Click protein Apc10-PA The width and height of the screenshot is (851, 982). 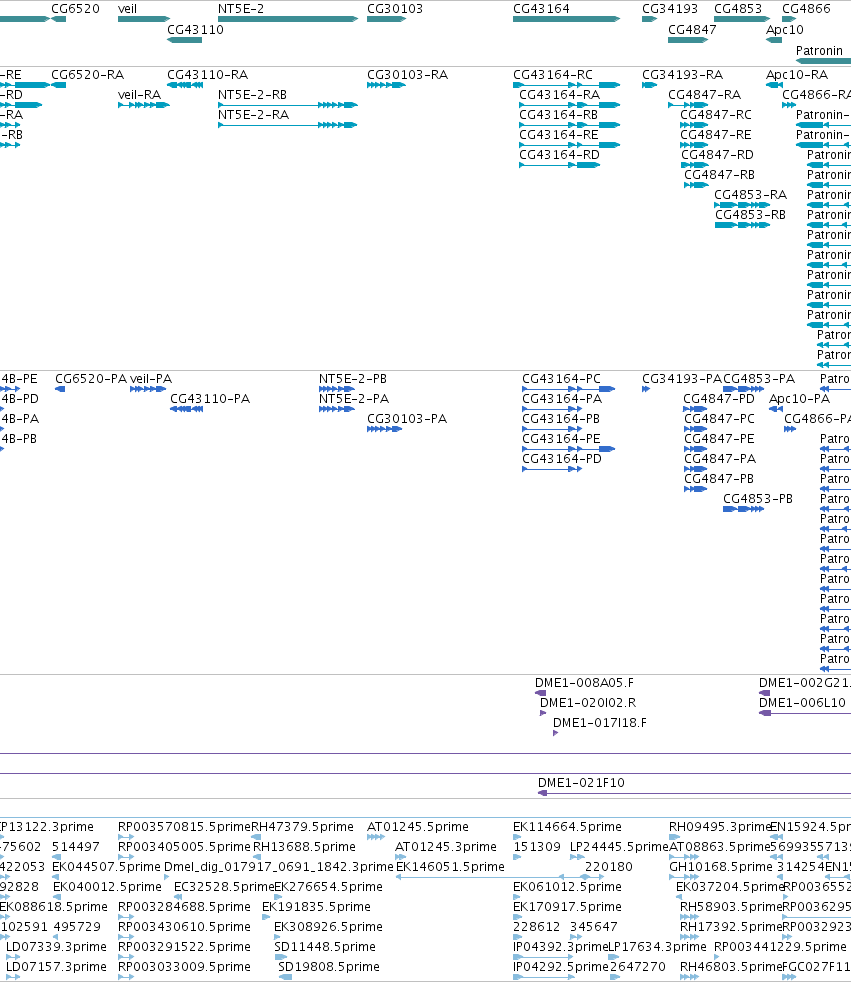point(799,399)
